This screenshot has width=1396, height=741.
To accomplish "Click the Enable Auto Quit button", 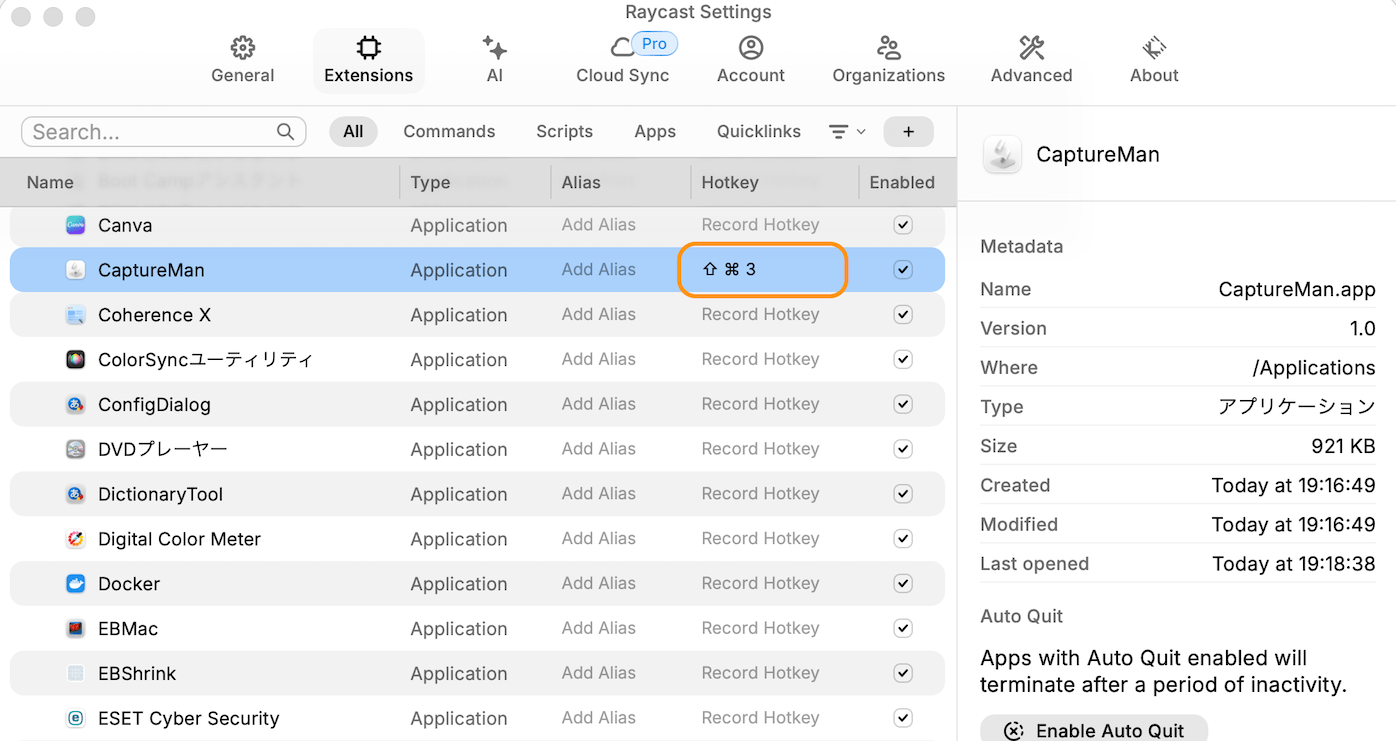I will tap(1094, 730).
